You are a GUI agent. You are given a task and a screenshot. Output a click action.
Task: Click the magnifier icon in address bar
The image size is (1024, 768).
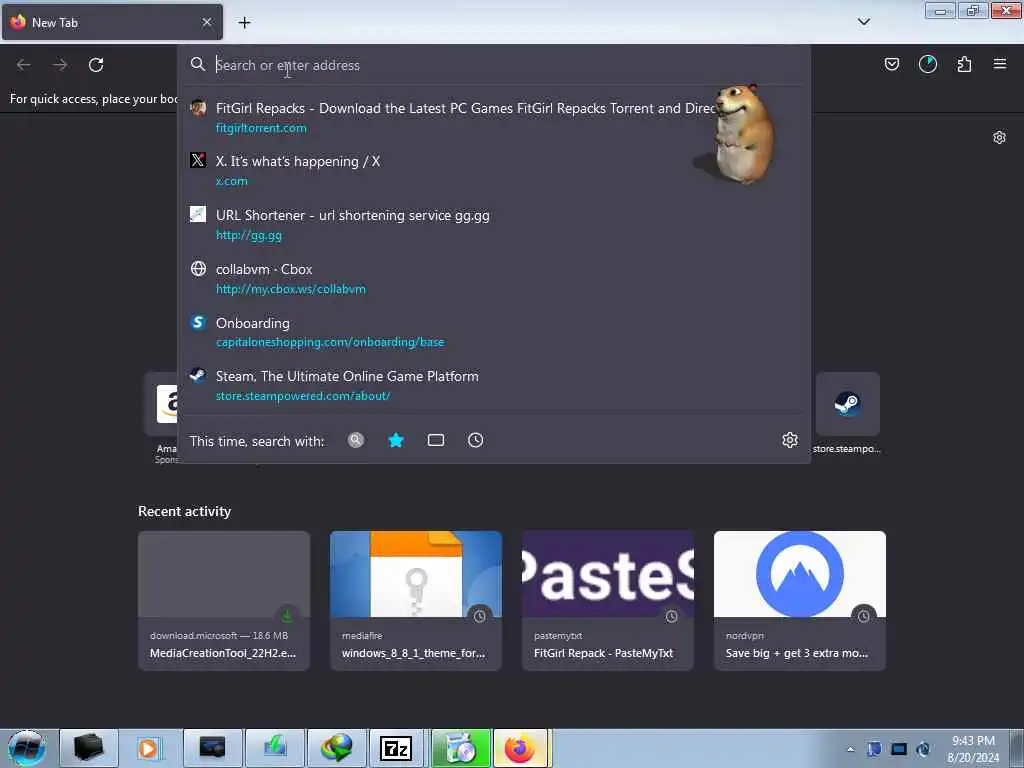click(198, 64)
